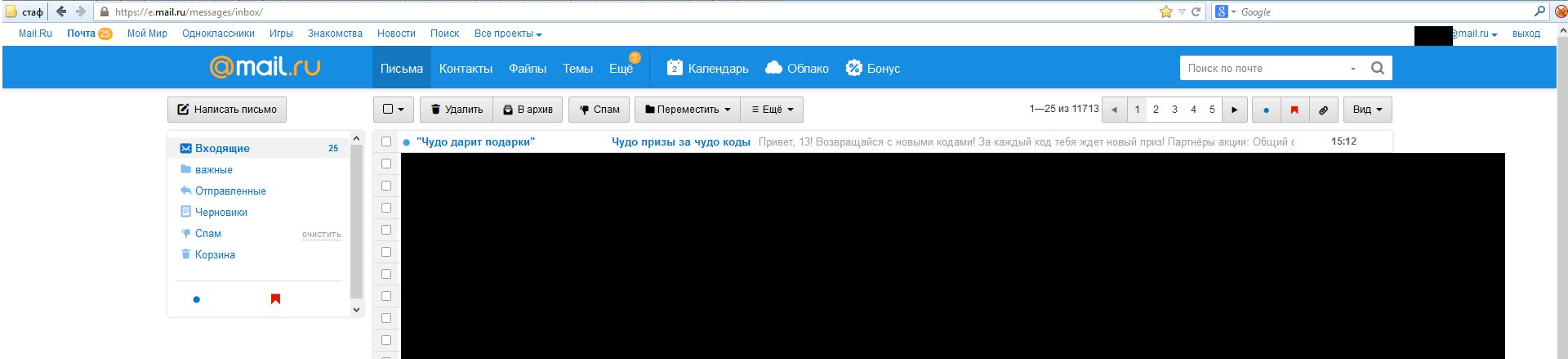The width and height of the screenshot is (1568, 359).
Task: Click the search magnifier icon in mail search
Action: coord(1377,68)
